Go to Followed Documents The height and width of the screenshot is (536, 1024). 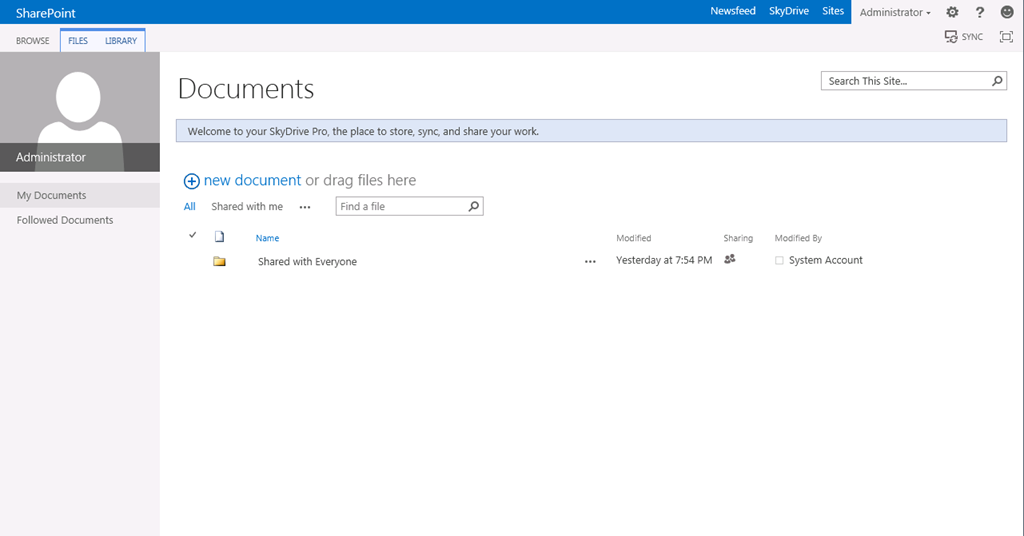tap(65, 220)
